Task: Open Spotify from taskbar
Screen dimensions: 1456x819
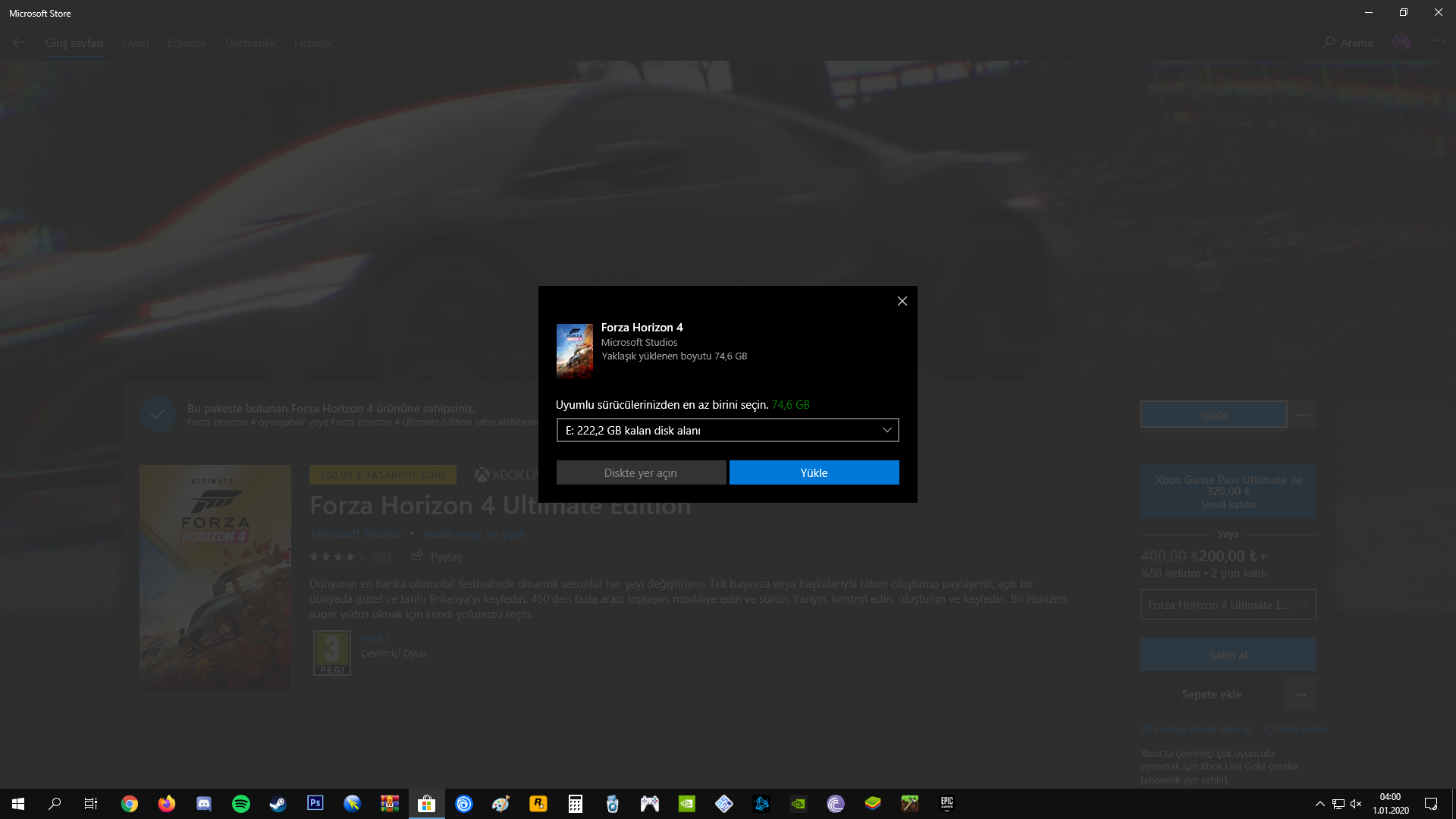Action: coord(240,804)
